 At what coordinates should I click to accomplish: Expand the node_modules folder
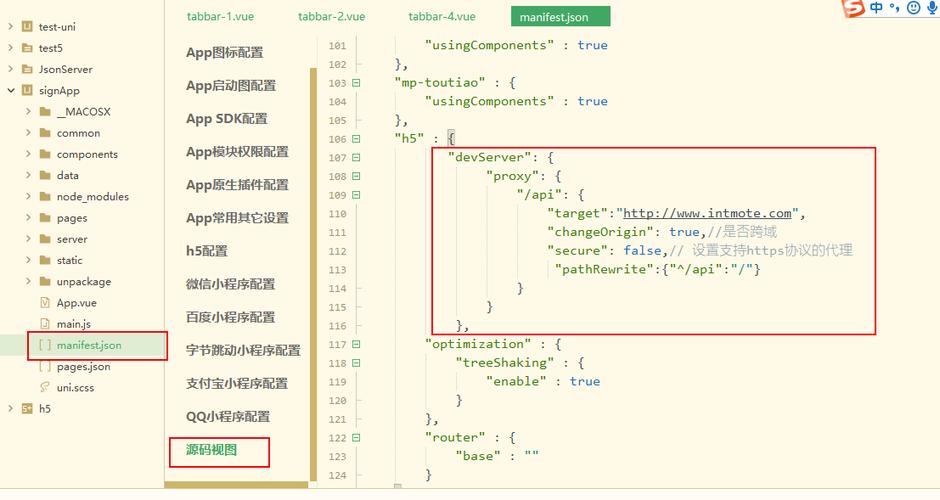28,196
